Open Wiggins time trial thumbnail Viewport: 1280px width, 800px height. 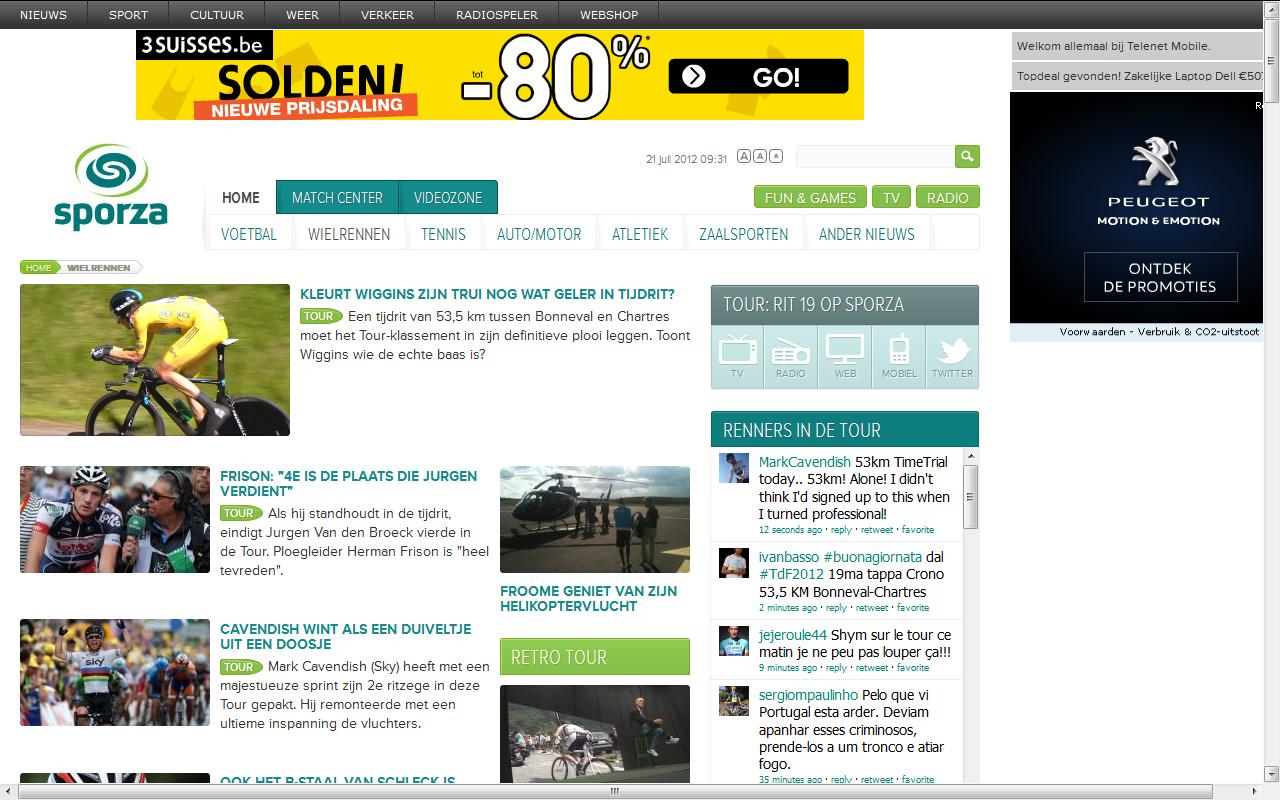155,360
